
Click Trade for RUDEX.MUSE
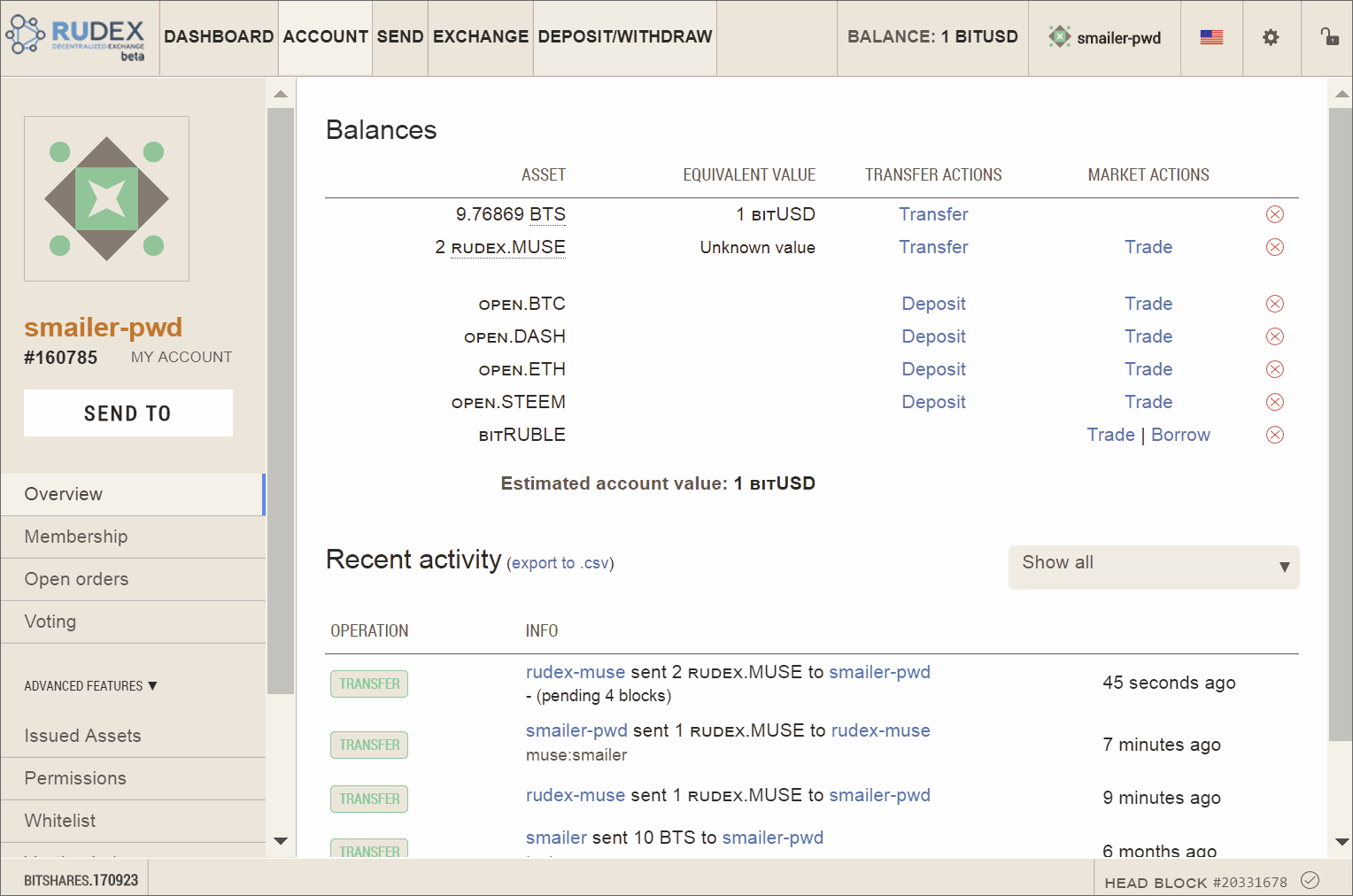(x=1148, y=247)
